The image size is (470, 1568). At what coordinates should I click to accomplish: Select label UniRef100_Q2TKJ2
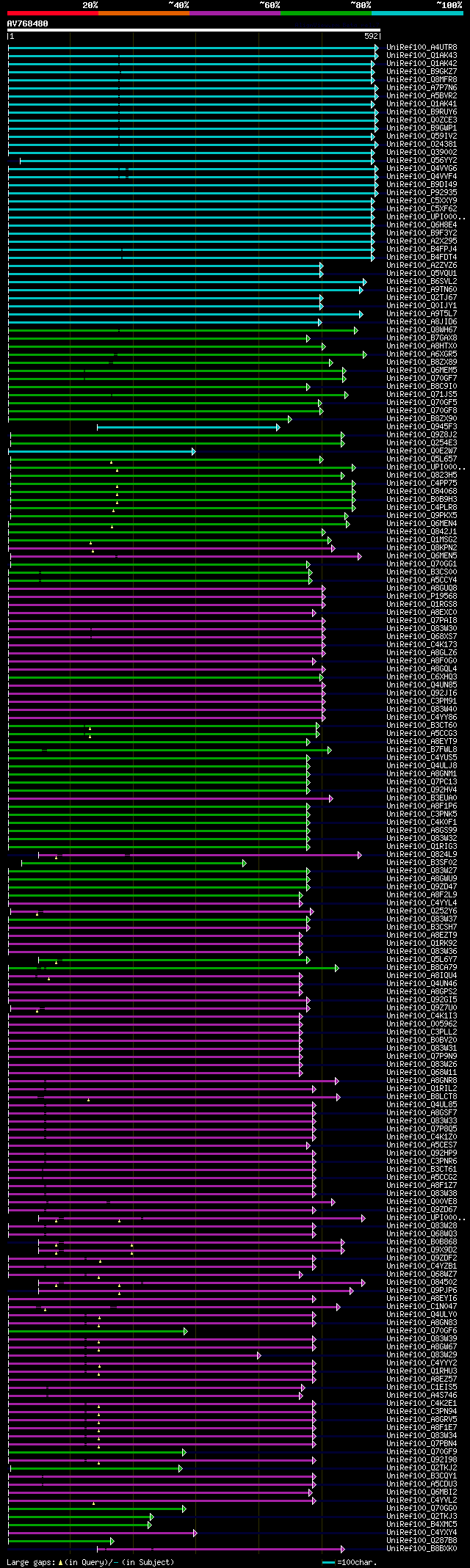click(422, 1468)
